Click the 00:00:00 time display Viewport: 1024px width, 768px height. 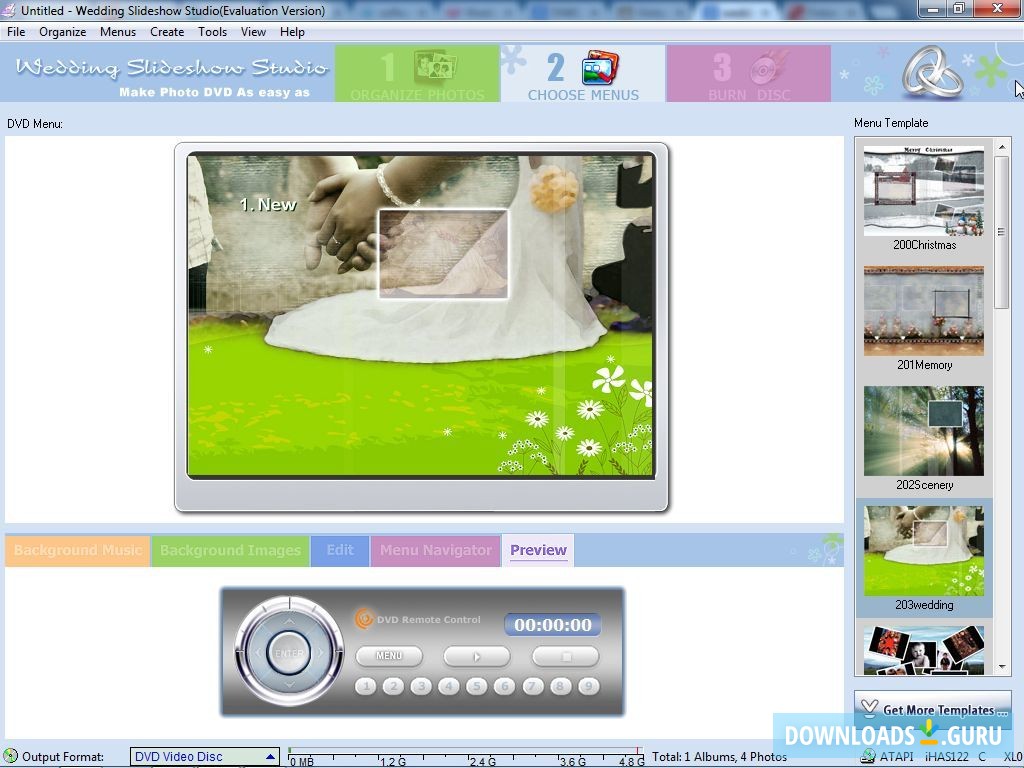(552, 624)
